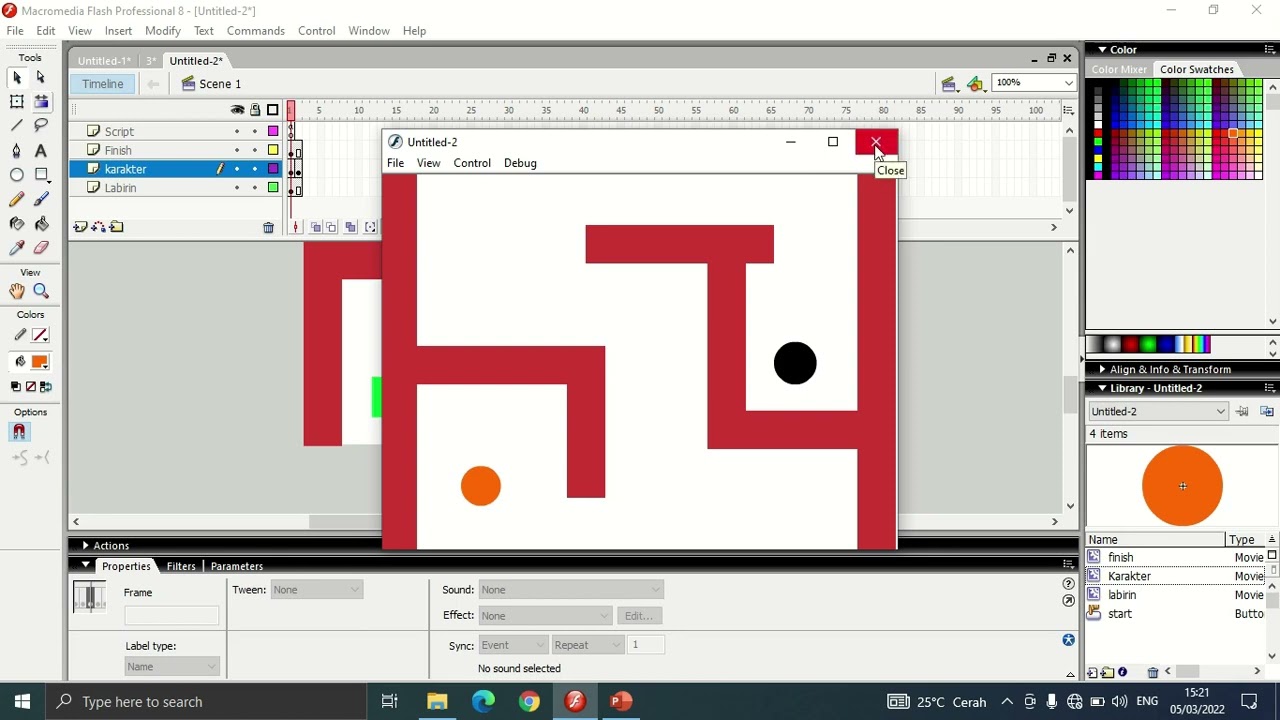Switch to the Filters tab
This screenshot has width=1280, height=720.
click(x=181, y=566)
